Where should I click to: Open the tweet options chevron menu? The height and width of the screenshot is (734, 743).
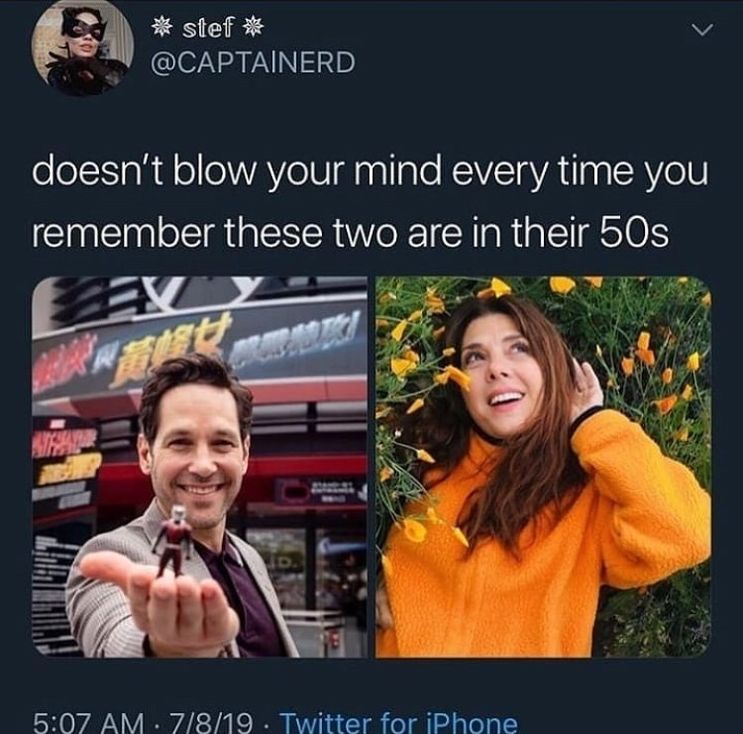[702, 30]
